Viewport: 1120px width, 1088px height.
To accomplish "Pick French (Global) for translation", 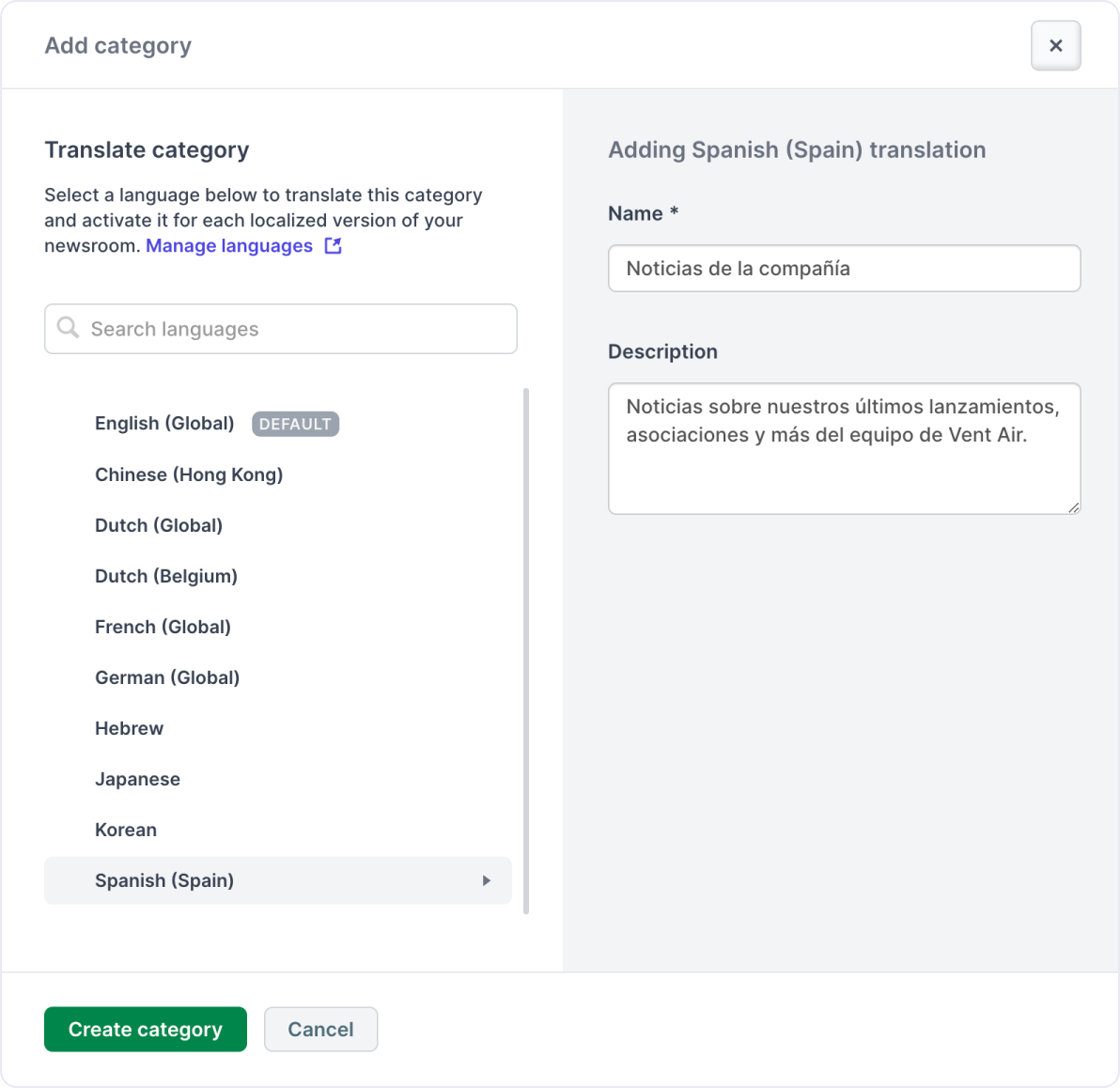I will click(x=278, y=628).
